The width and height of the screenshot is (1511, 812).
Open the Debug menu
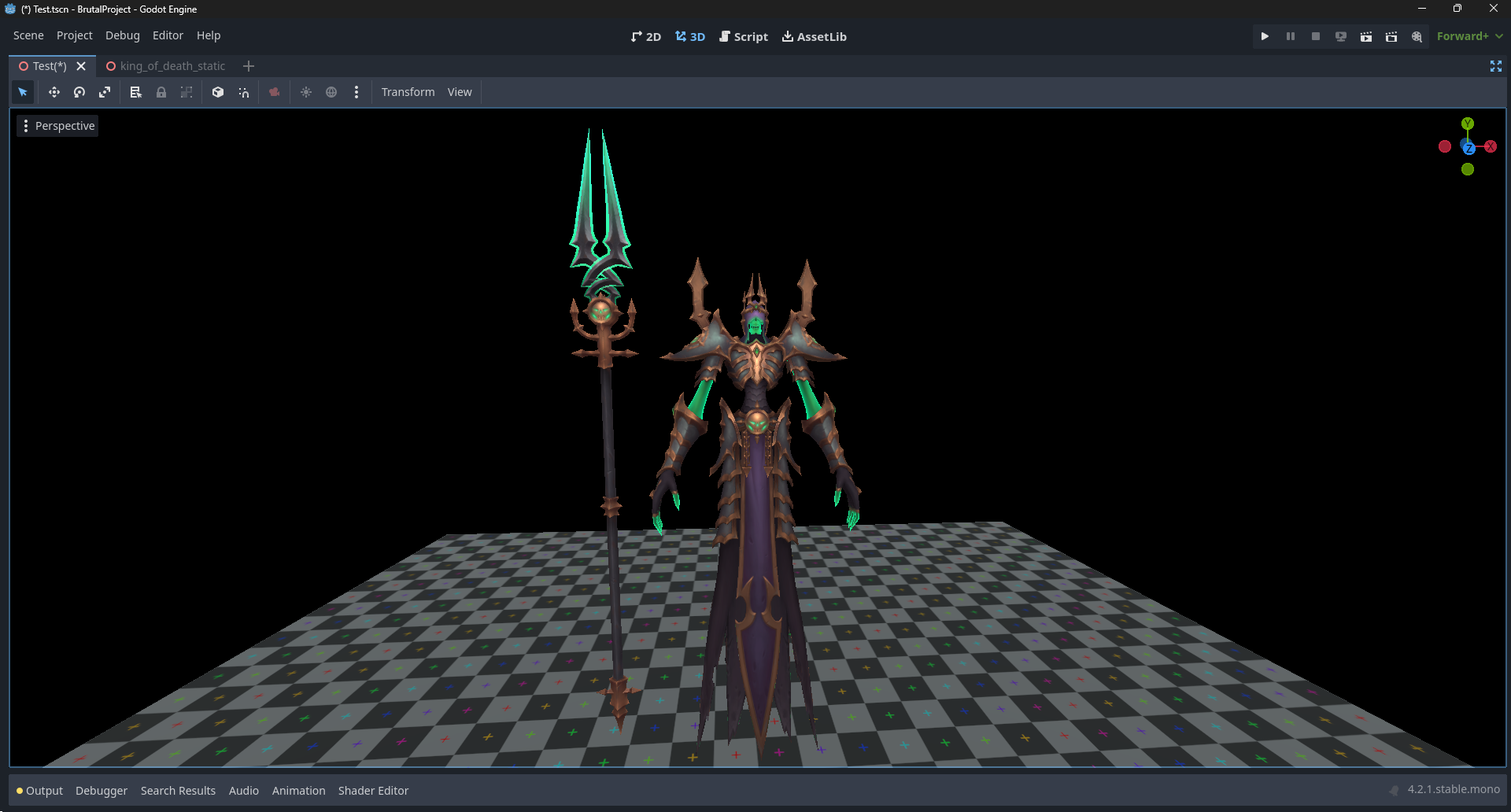[123, 35]
